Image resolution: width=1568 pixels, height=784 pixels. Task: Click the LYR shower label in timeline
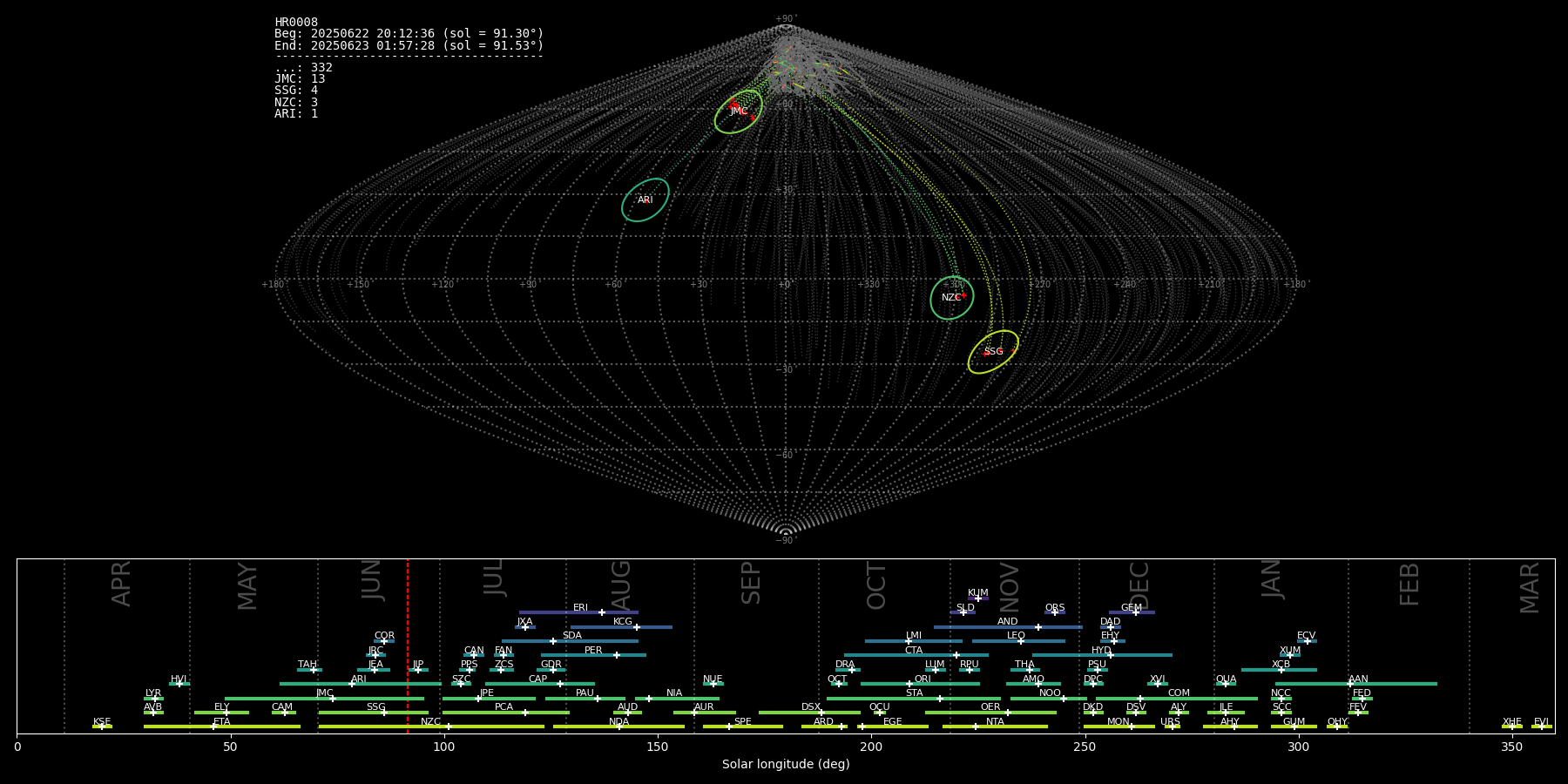pyautogui.click(x=153, y=693)
